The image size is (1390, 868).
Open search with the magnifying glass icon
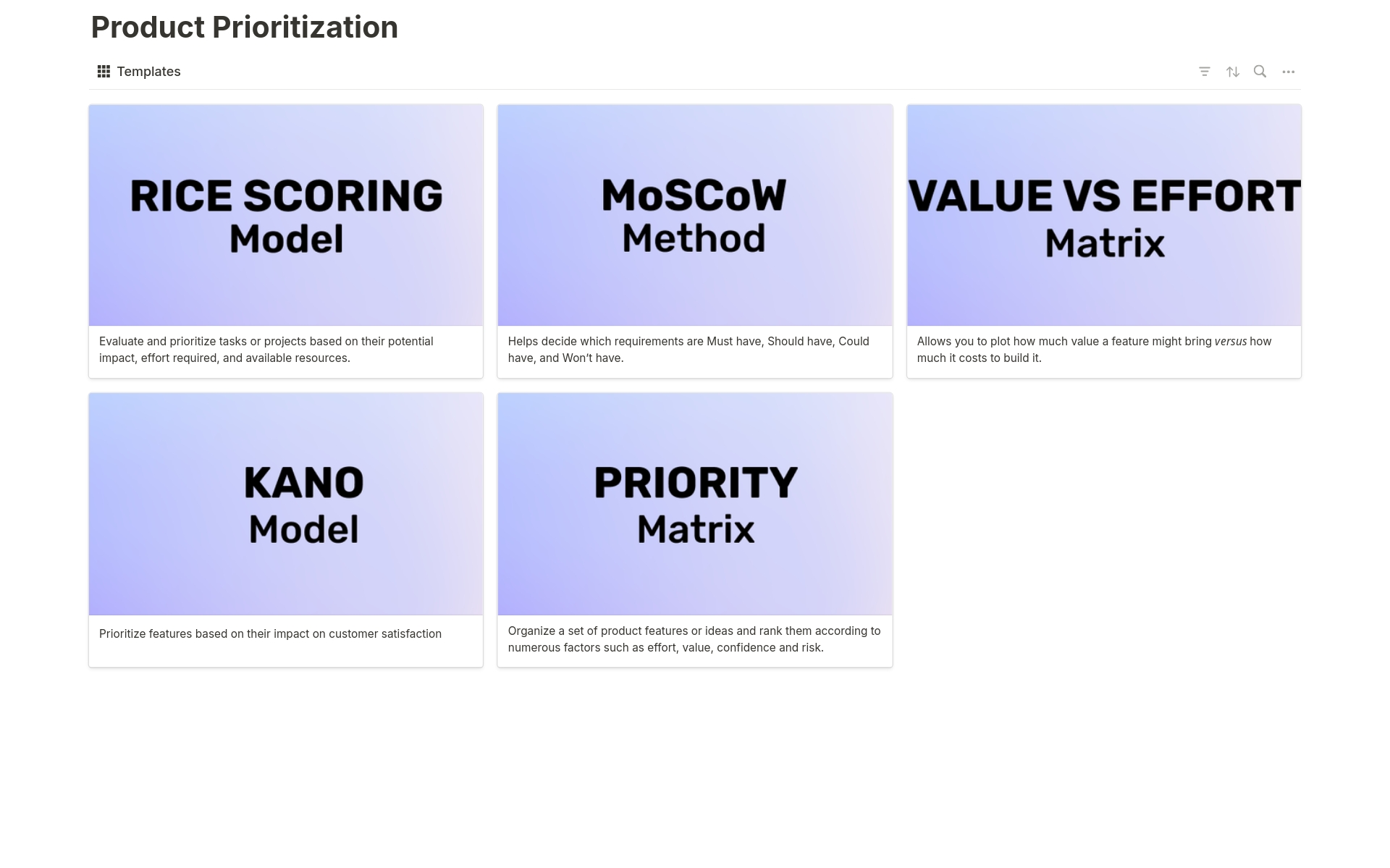pyautogui.click(x=1260, y=71)
